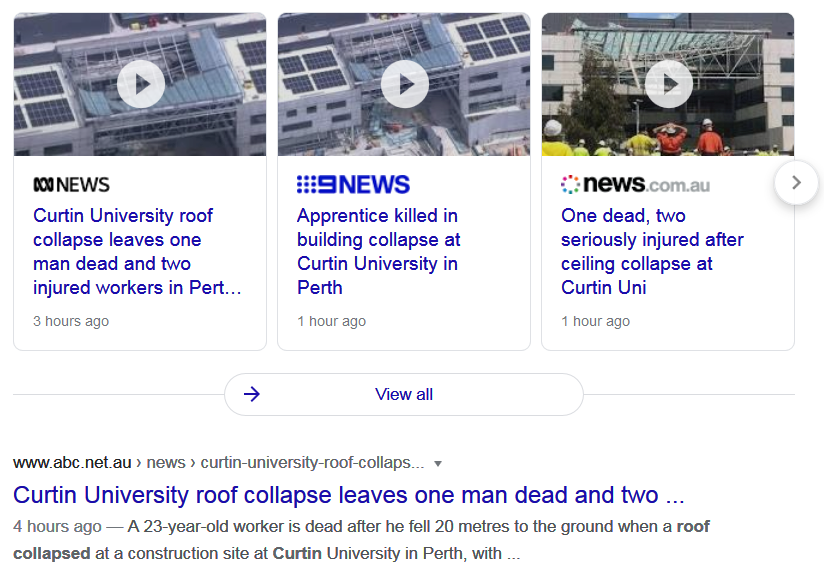Open the large blue ABC search result title
Viewport: 824px width, 574px height.
coord(349,495)
